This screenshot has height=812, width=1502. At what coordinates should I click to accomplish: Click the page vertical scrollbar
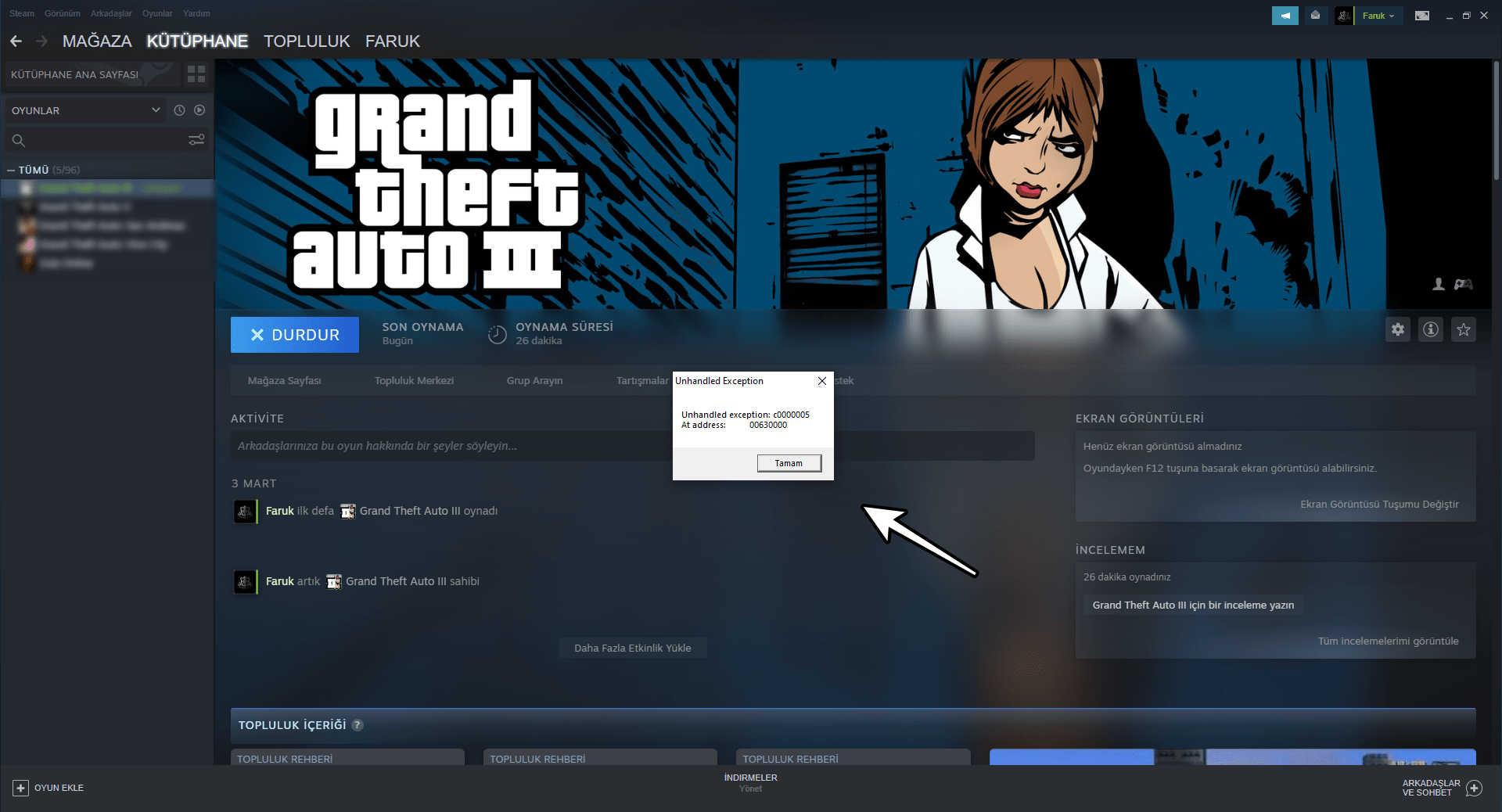tap(1496, 121)
